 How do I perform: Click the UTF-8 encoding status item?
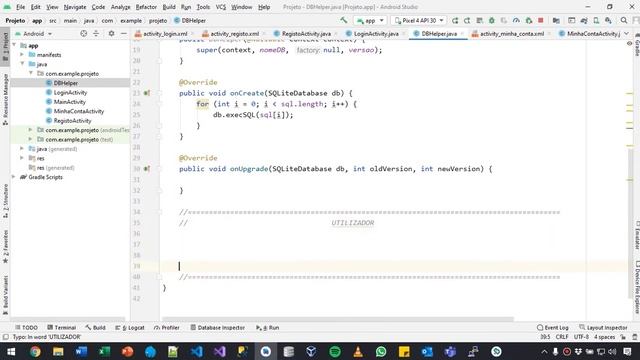pyautogui.click(x=581, y=337)
